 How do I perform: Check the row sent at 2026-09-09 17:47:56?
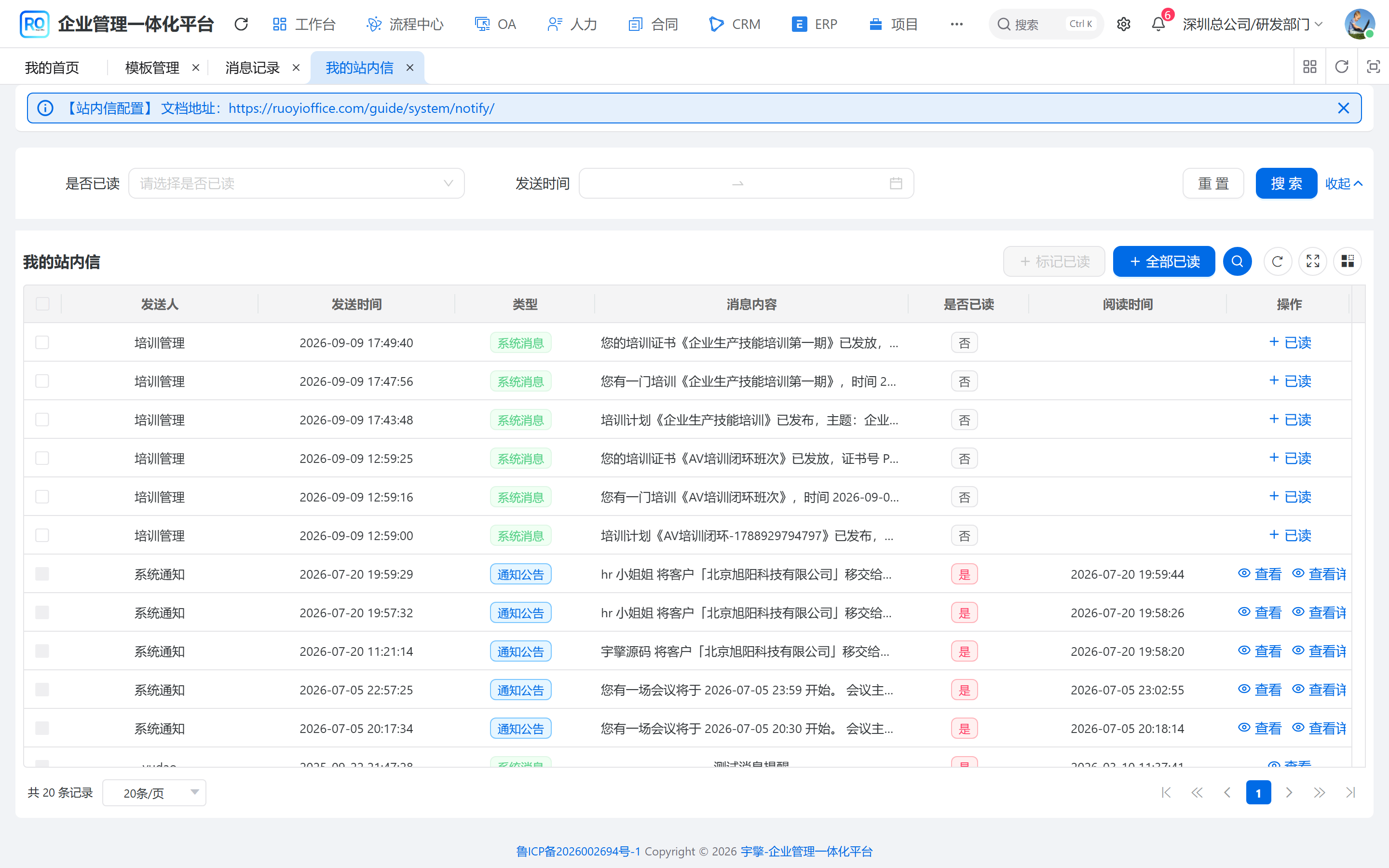[42, 381]
